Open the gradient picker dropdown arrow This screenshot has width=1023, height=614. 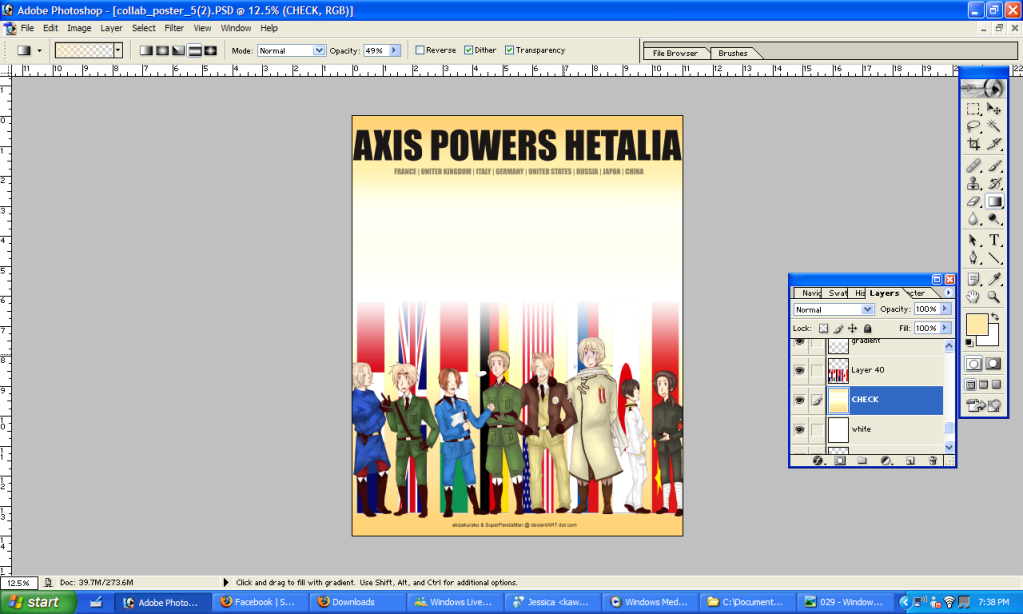pyautogui.click(x=118, y=50)
